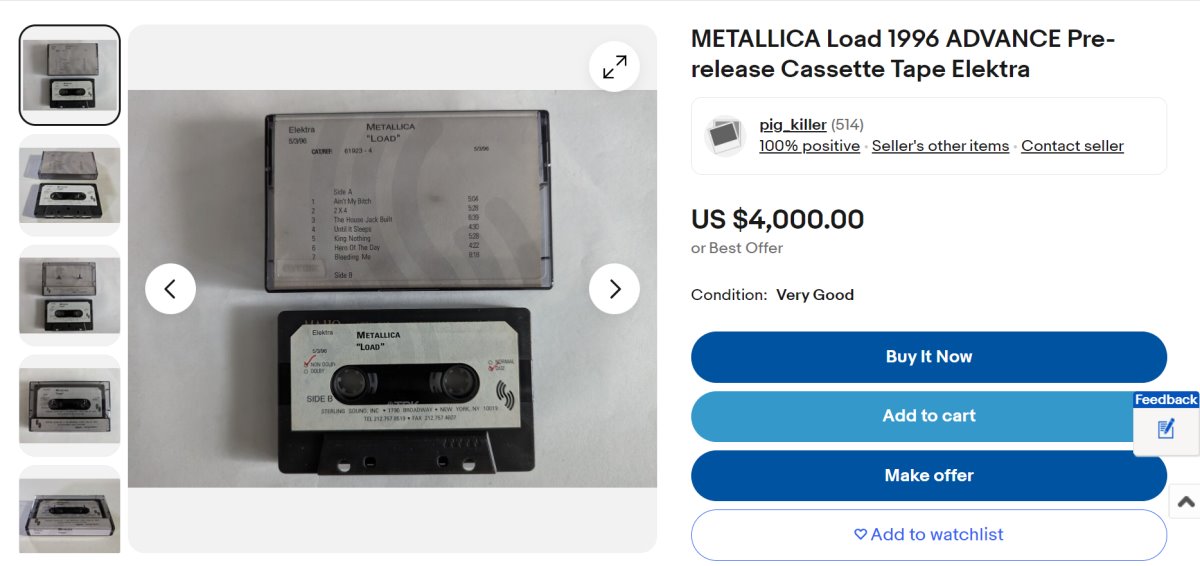Click Add to cart
The height and width of the screenshot is (566, 1200).
tap(928, 416)
